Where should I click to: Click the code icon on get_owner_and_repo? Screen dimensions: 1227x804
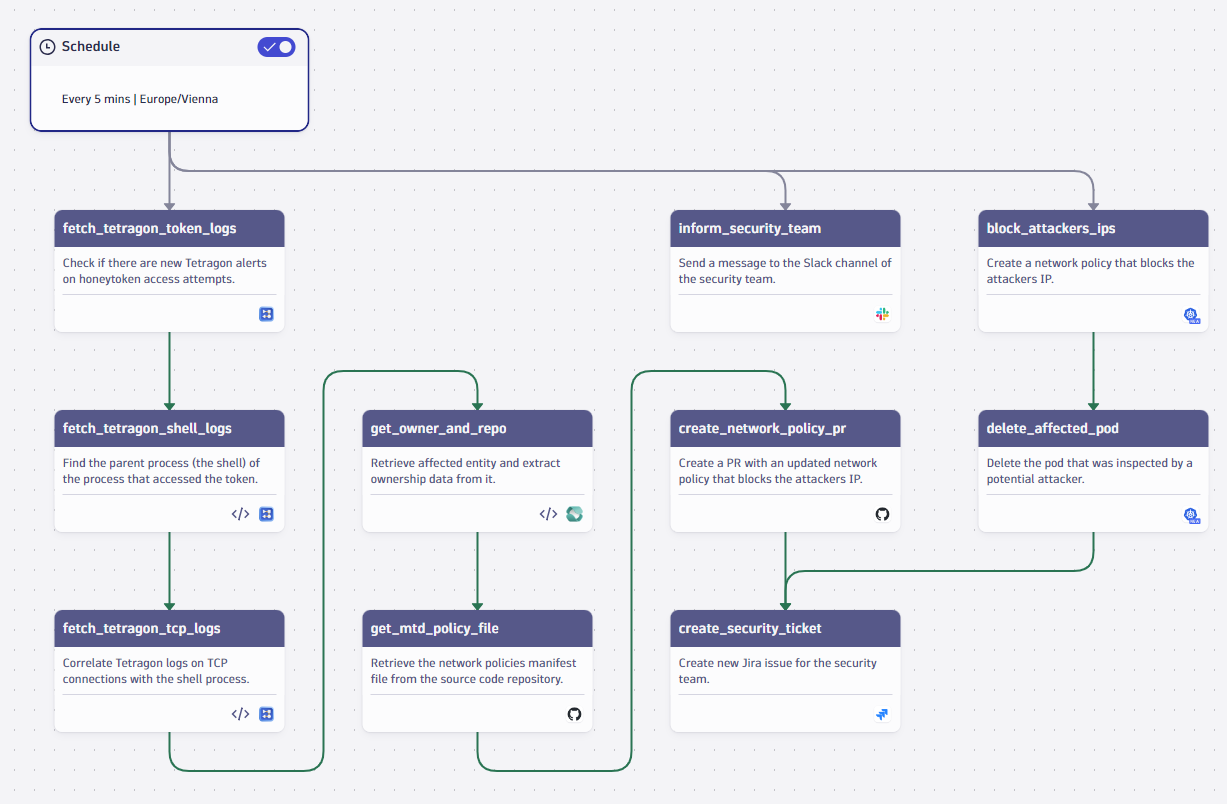548,513
